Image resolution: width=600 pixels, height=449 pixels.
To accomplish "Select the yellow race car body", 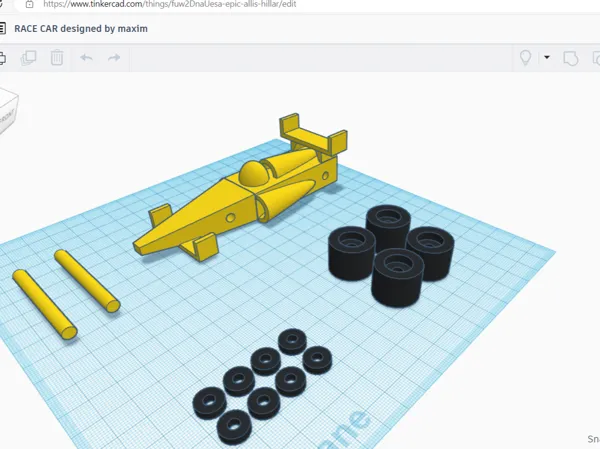I will (x=241, y=188).
